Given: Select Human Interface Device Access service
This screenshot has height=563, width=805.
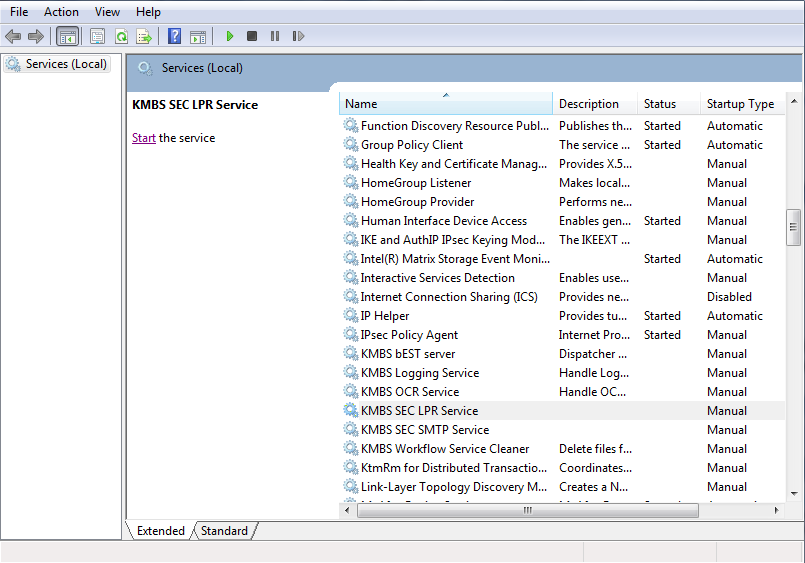Looking at the screenshot, I should click(563, 220).
